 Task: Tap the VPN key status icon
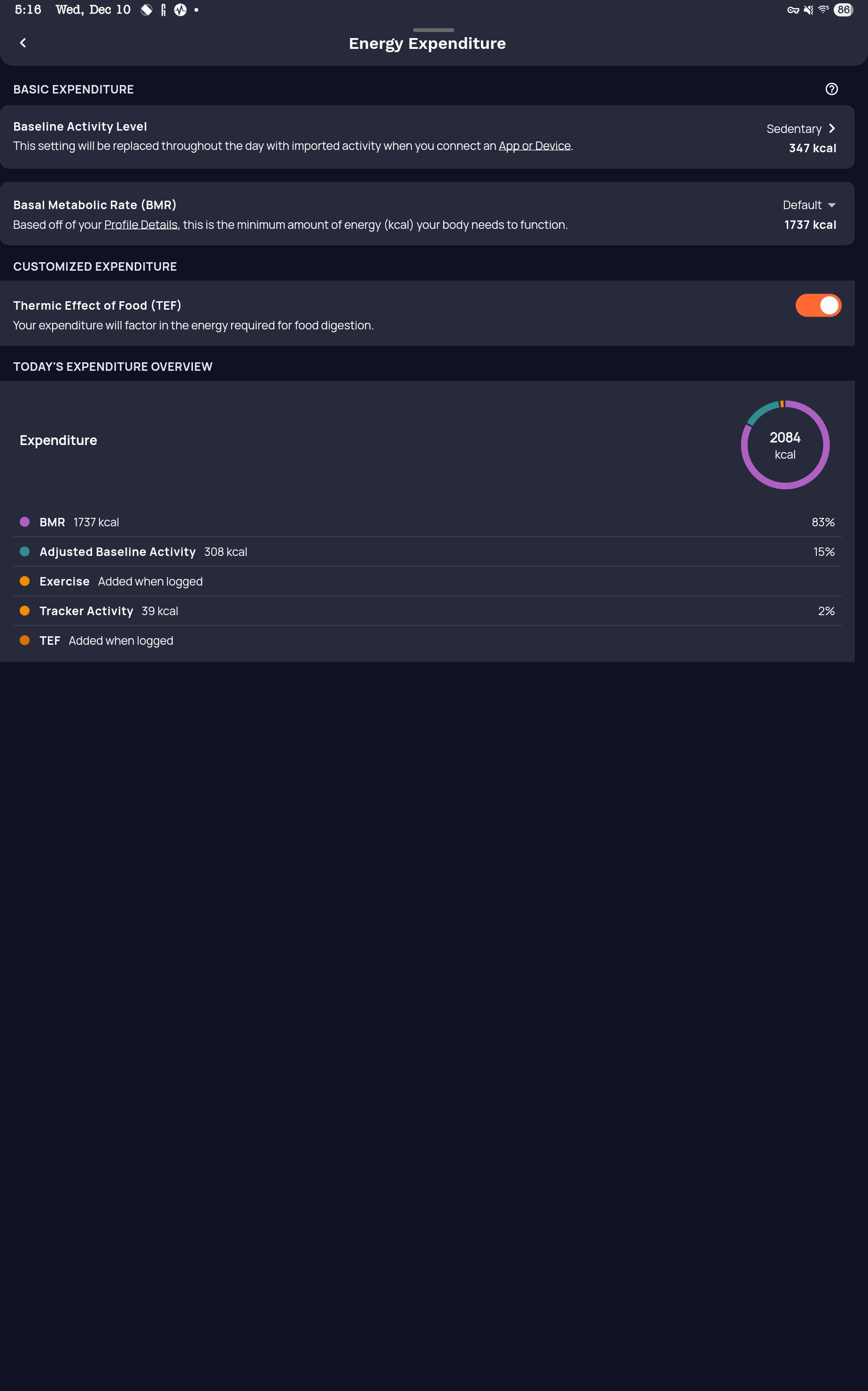(793, 10)
